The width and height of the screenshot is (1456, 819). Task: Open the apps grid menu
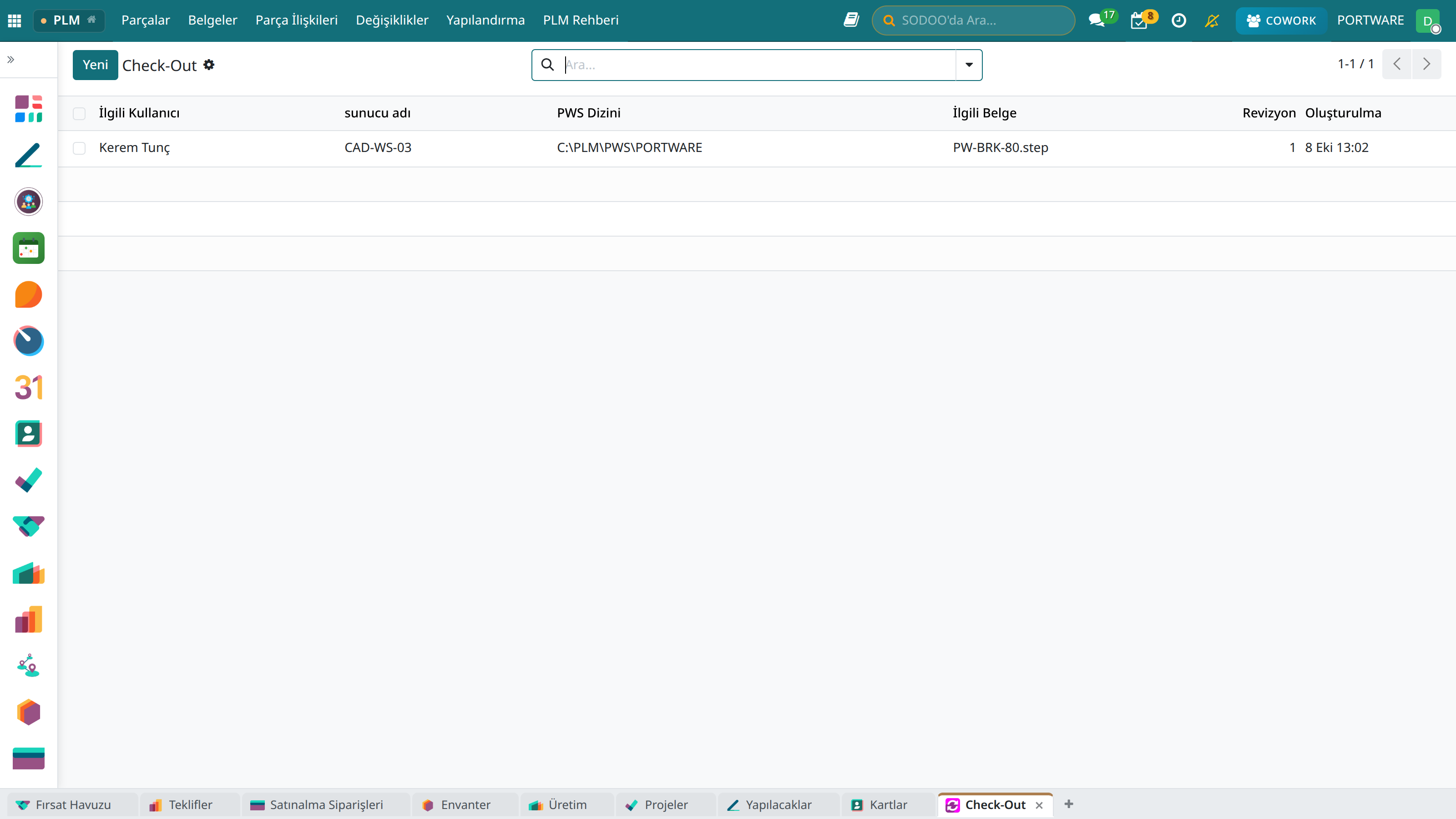point(15,20)
